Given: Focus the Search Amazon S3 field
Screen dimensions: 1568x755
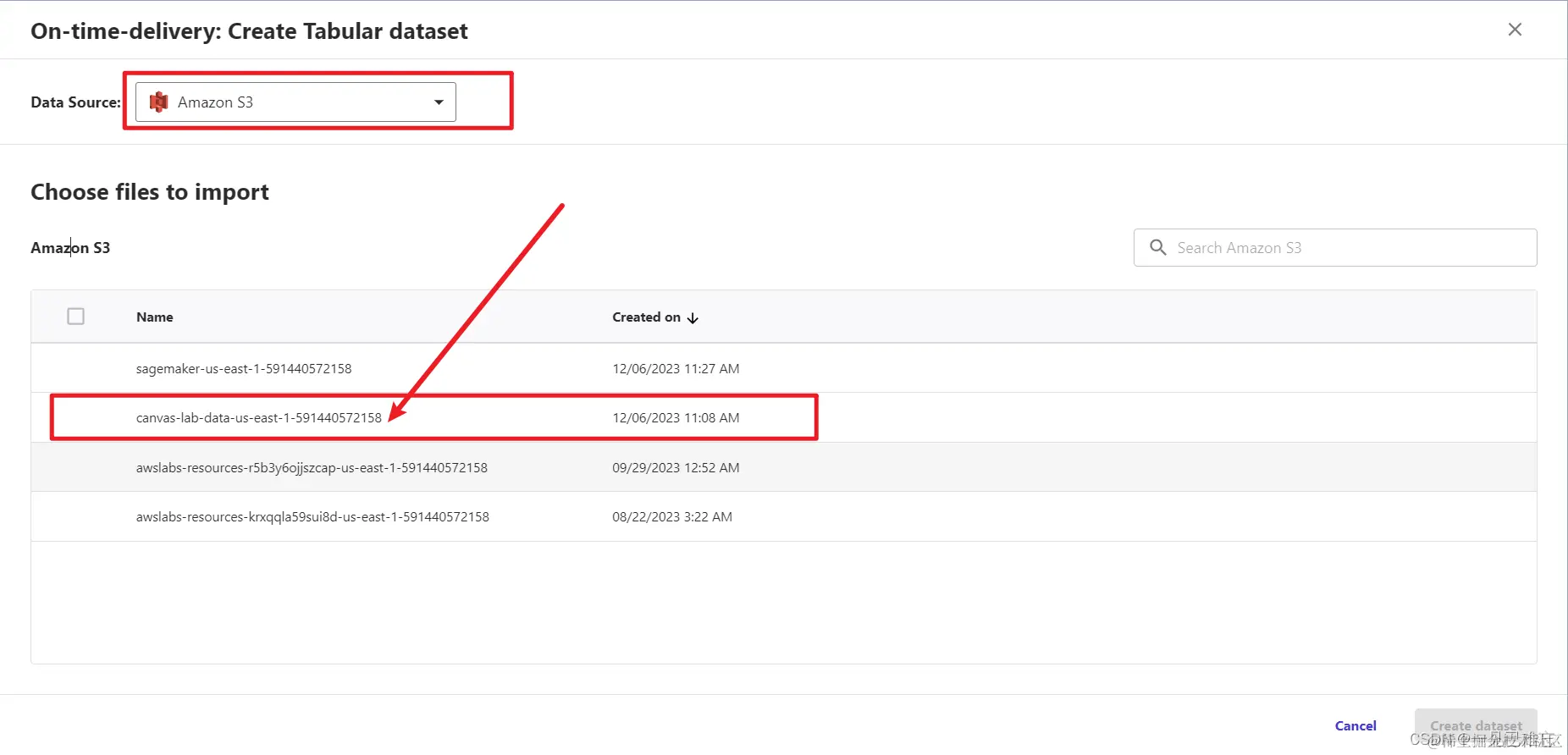Looking at the screenshot, I should (x=1335, y=247).
